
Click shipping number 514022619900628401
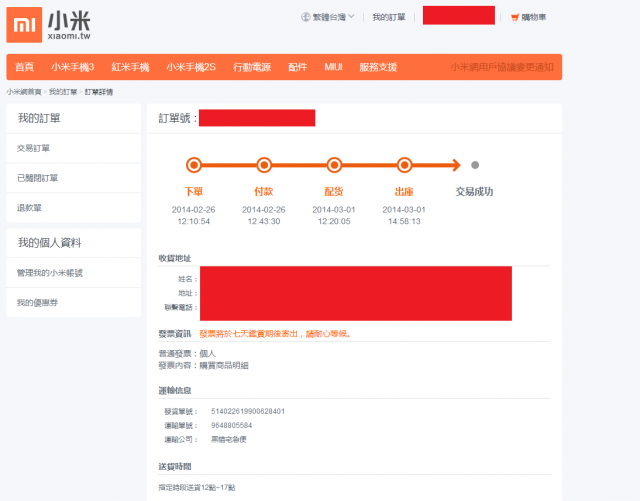(x=248, y=411)
